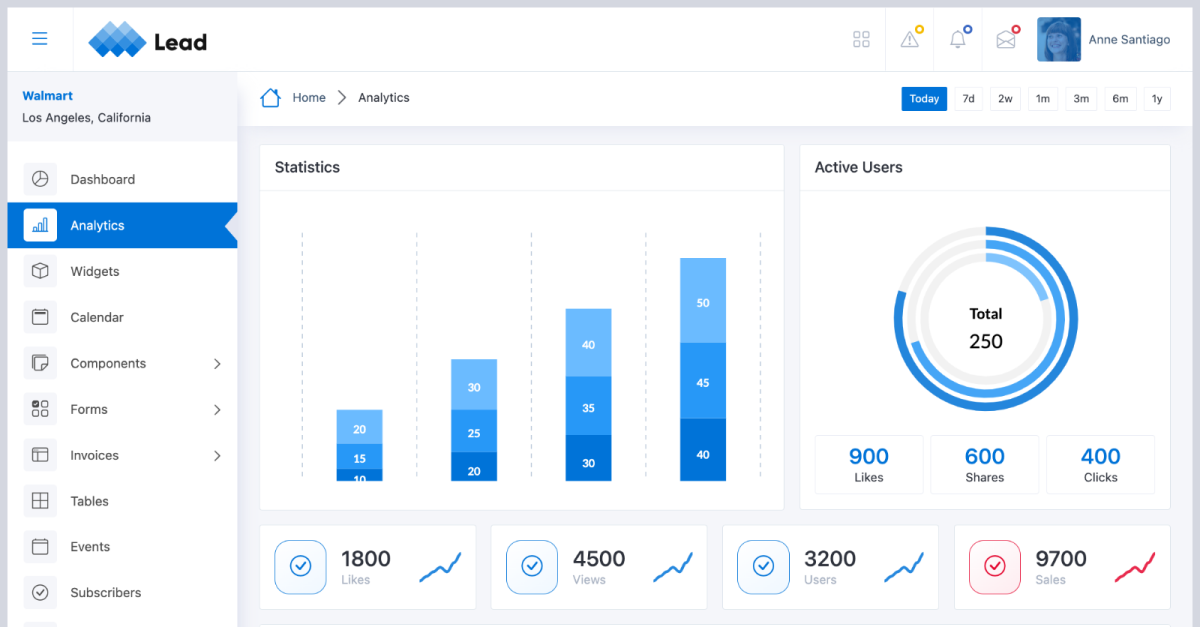Viewport: 1200px width, 627px height.
Task: Click the Tables icon in the sidebar
Action: [x=40, y=501]
